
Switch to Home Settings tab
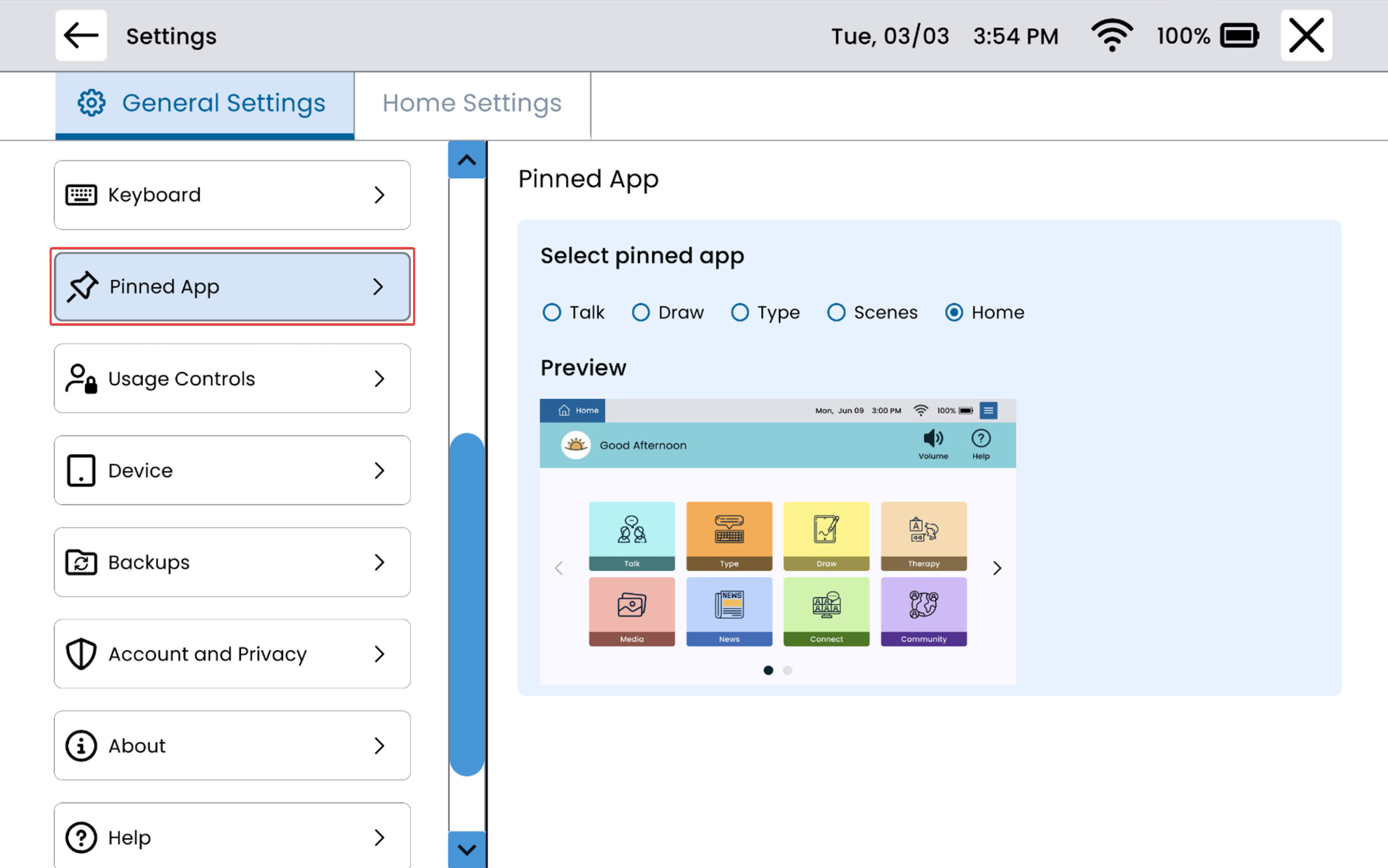click(x=472, y=104)
